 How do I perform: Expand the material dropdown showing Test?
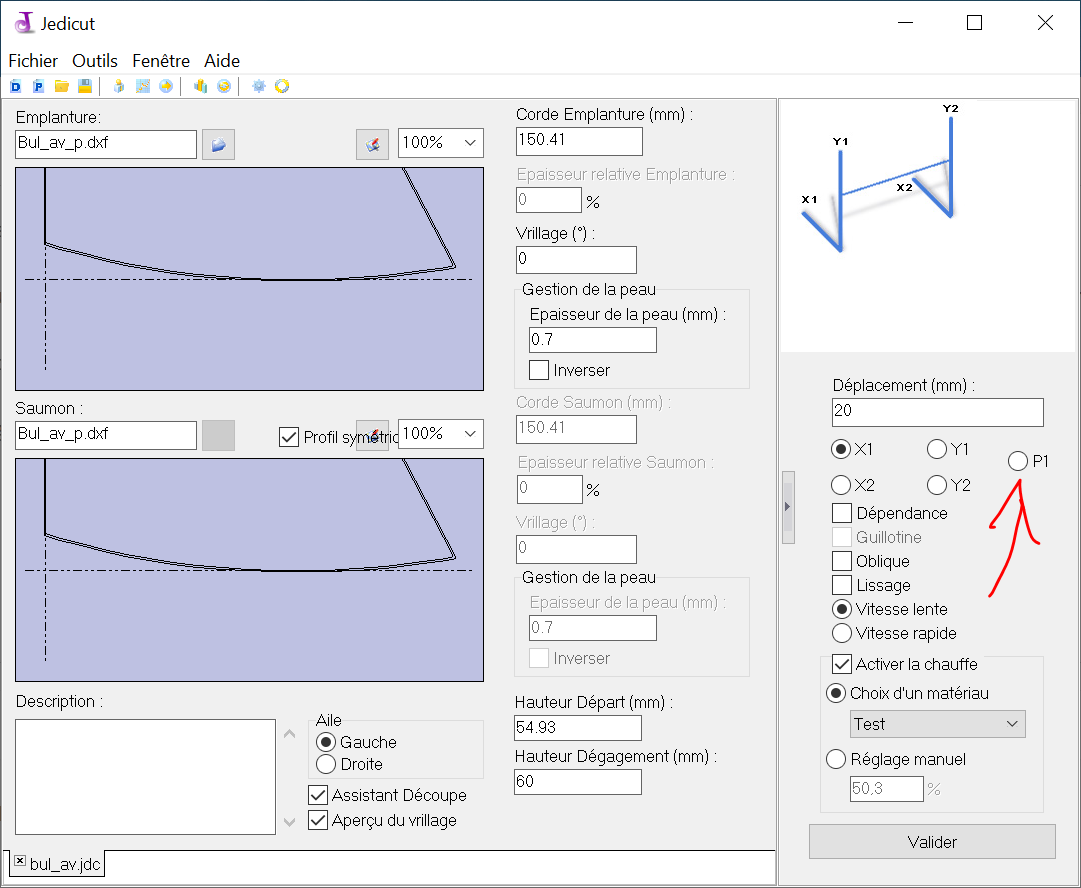click(937, 724)
